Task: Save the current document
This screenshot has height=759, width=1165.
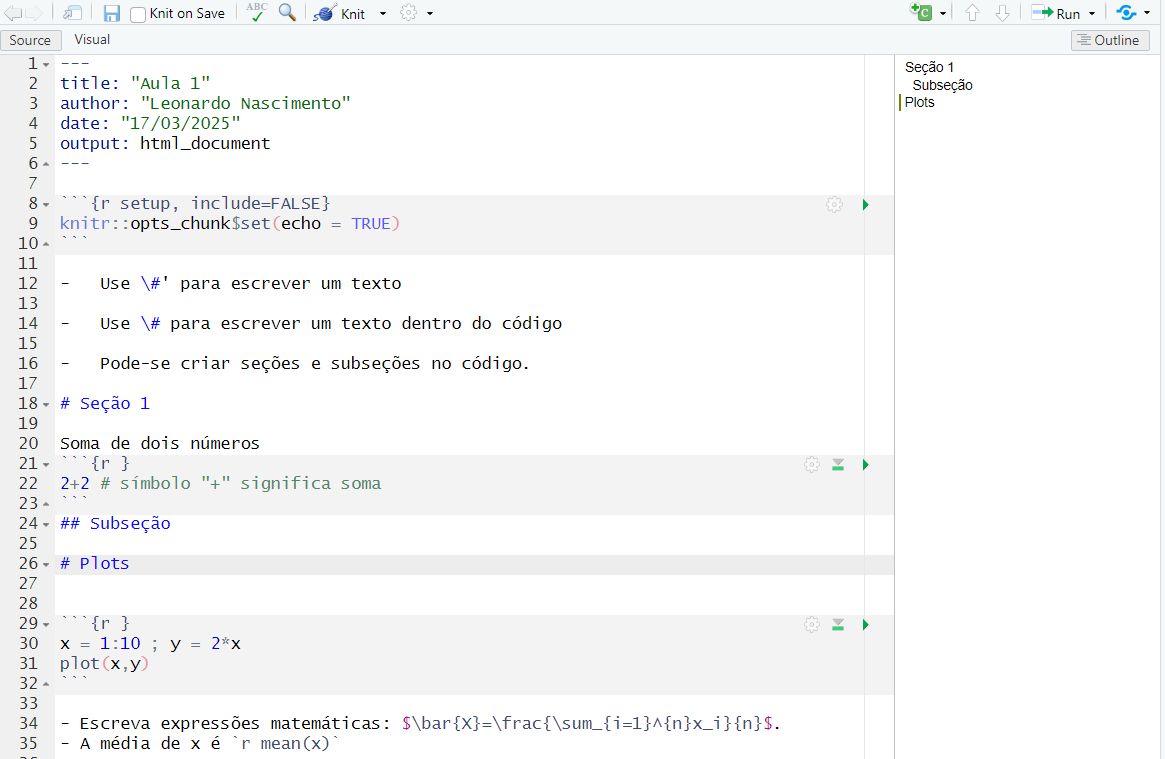Action: click(x=111, y=13)
